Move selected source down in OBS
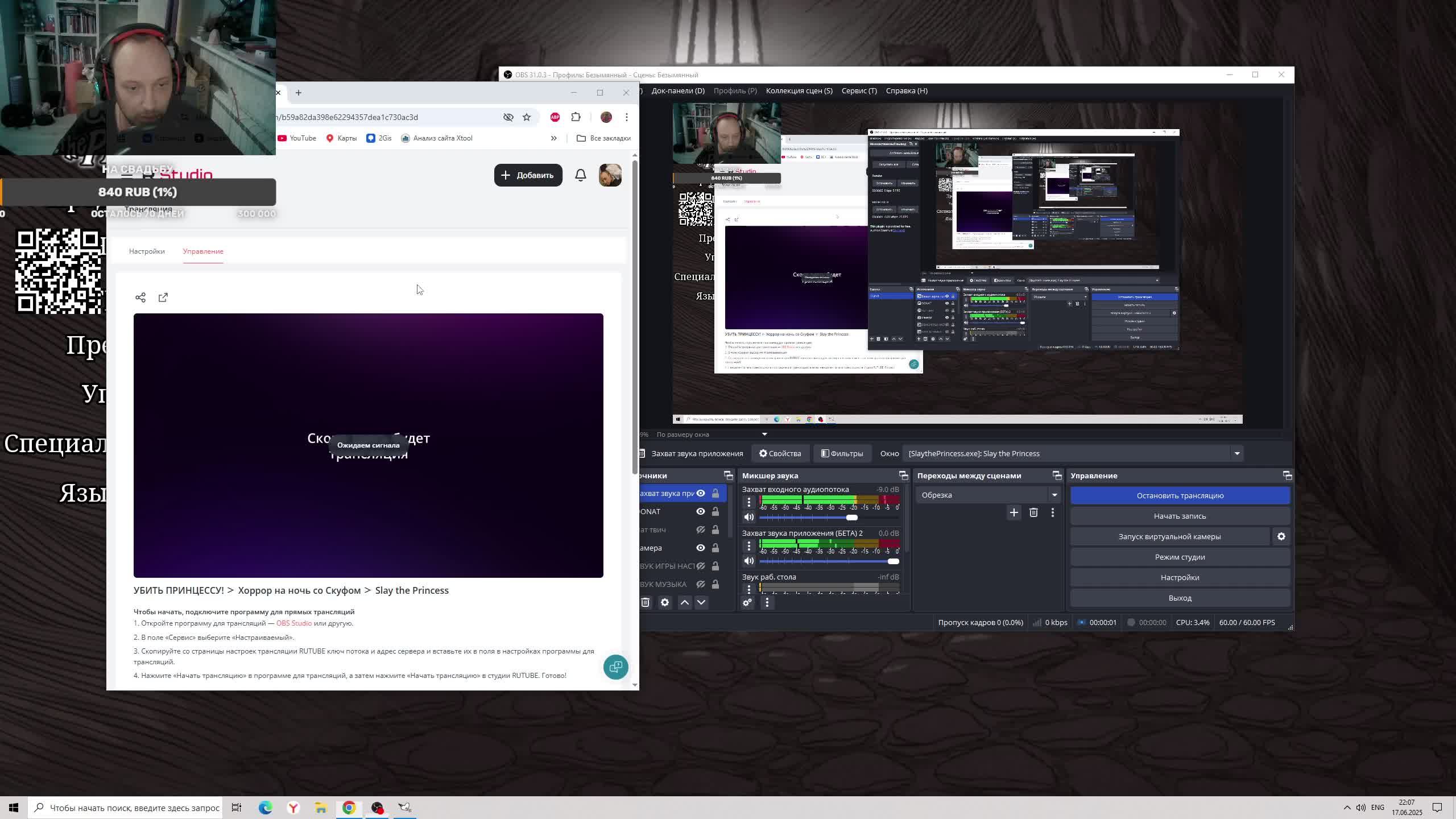Image resolution: width=1456 pixels, height=819 pixels. (701, 602)
